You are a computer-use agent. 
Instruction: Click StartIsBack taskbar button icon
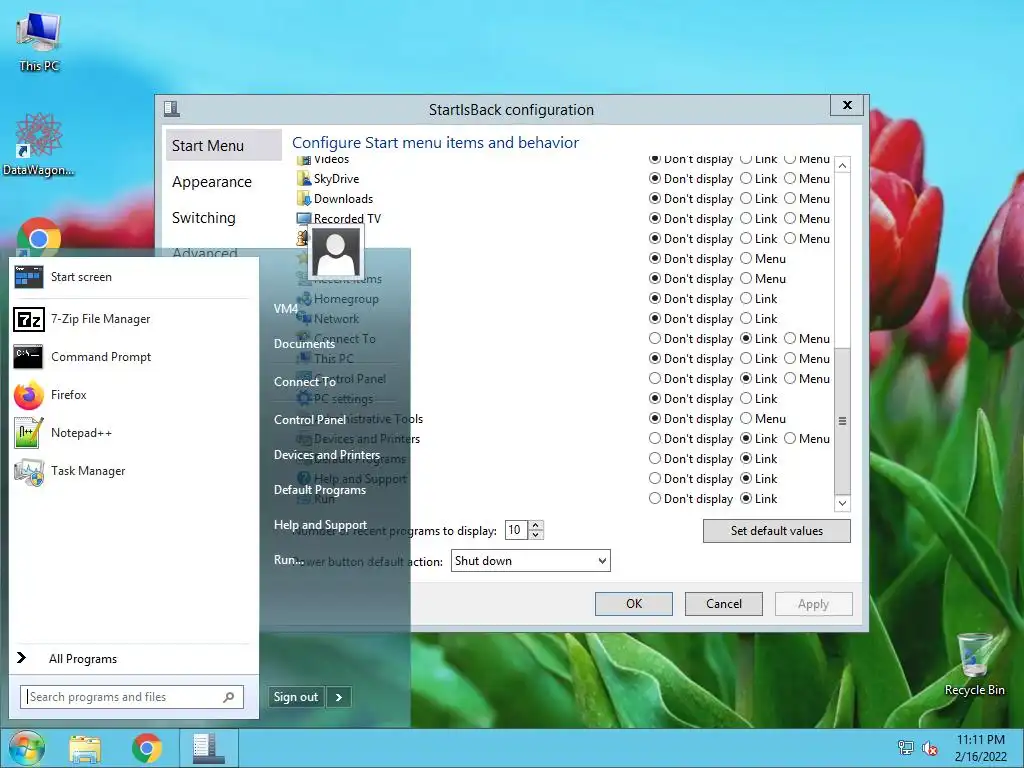point(208,748)
